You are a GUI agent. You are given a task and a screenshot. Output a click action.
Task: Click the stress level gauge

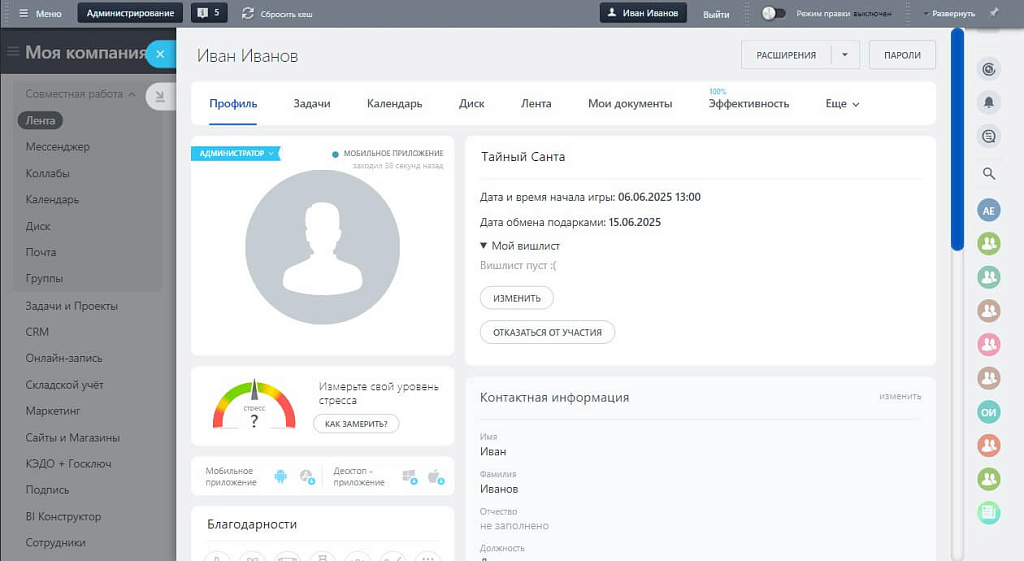tap(254, 406)
